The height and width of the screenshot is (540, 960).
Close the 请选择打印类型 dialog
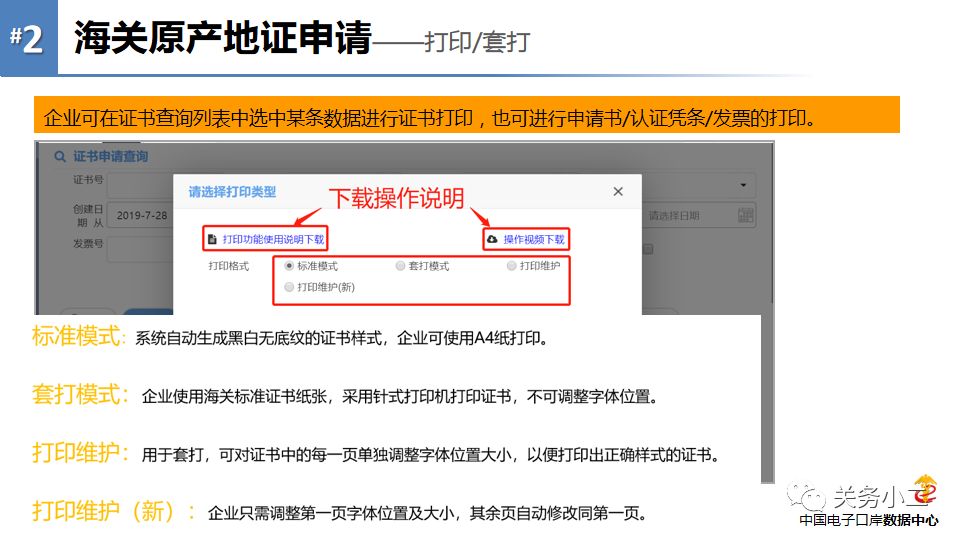pos(618,192)
